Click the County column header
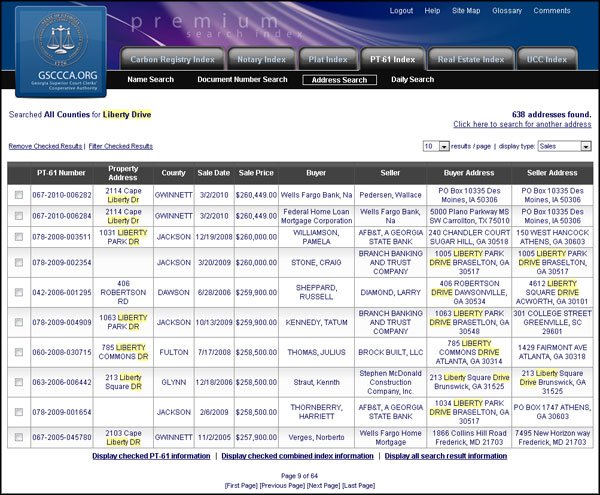 pos(173,173)
